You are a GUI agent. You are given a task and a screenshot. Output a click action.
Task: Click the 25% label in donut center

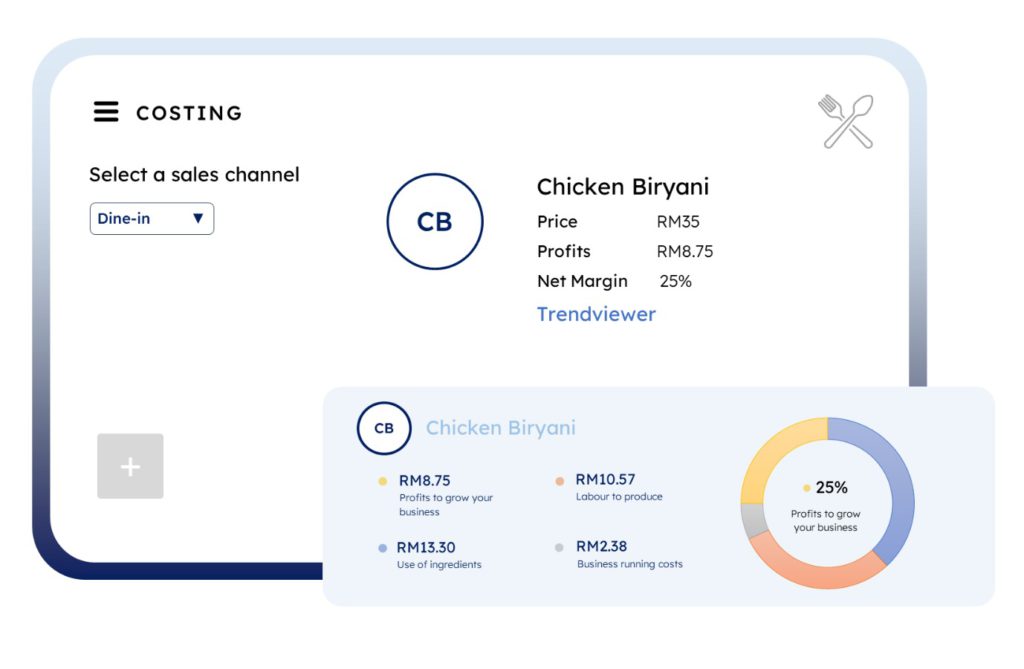(831, 488)
